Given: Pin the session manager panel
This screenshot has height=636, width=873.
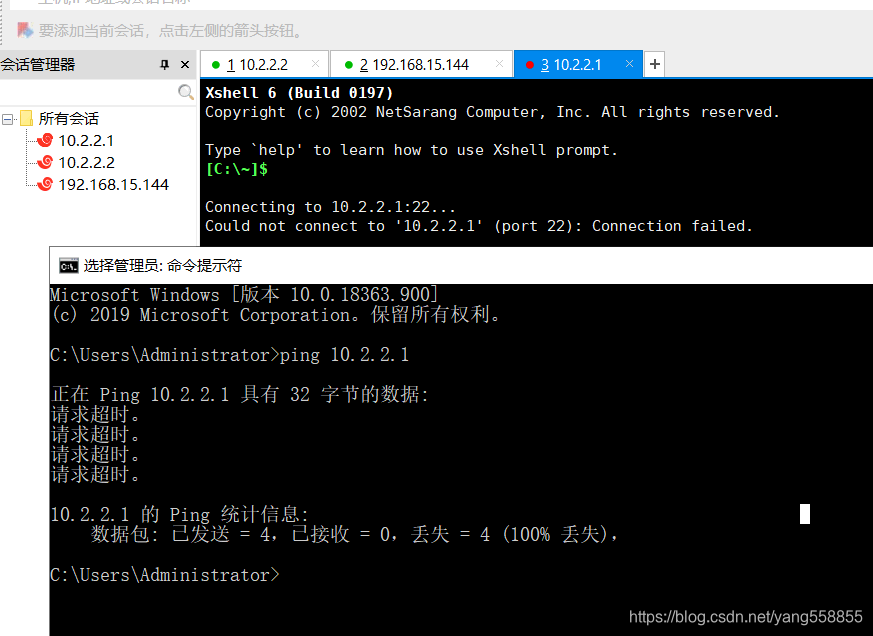Looking at the screenshot, I should pos(164,65).
